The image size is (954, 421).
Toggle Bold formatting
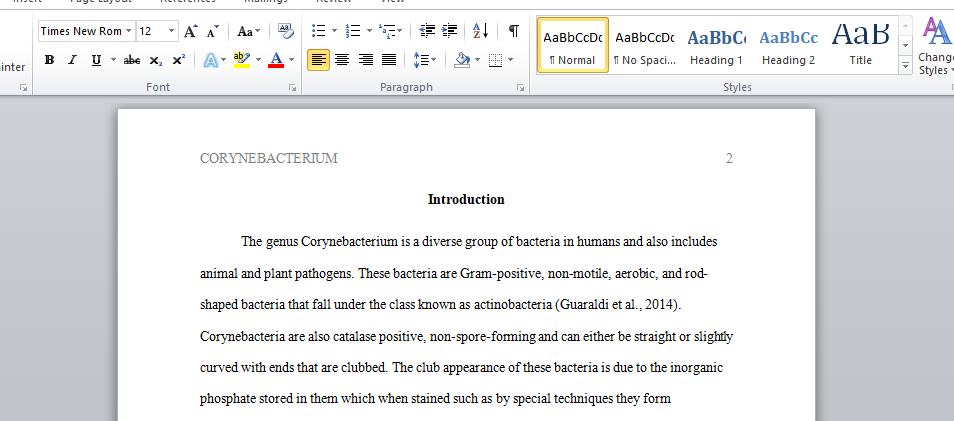49,60
